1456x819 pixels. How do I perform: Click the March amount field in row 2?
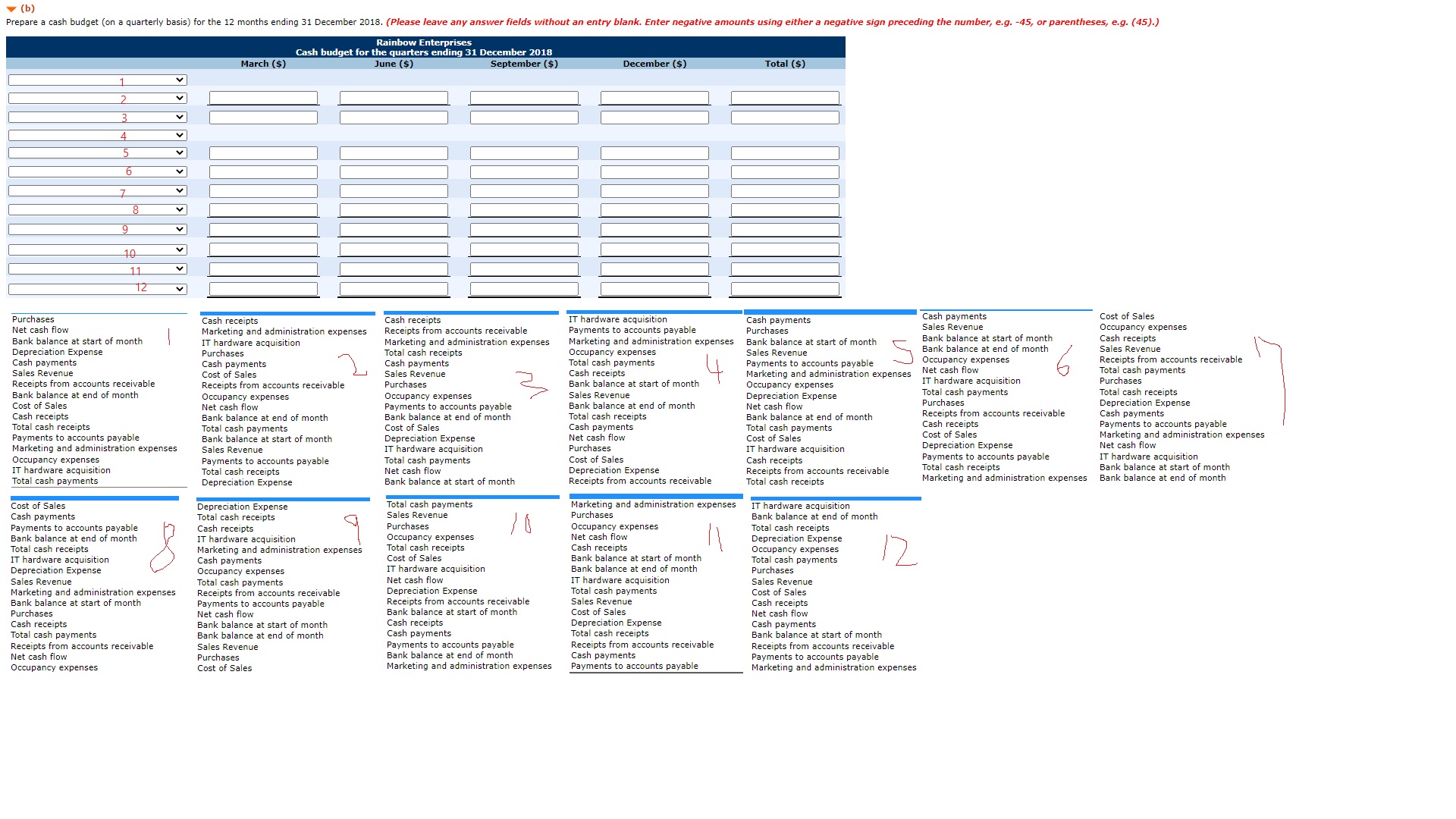pyautogui.click(x=262, y=98)
